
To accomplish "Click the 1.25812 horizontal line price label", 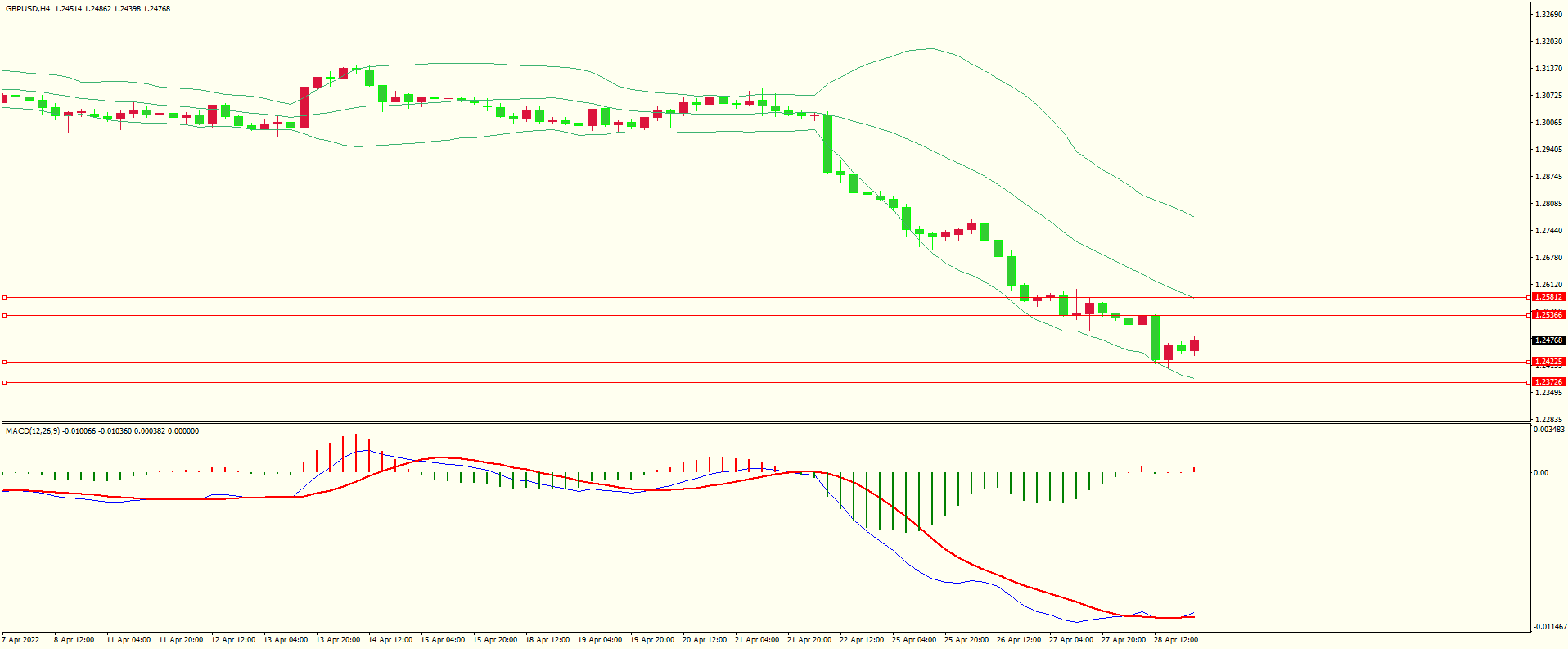I will 1548,297.
